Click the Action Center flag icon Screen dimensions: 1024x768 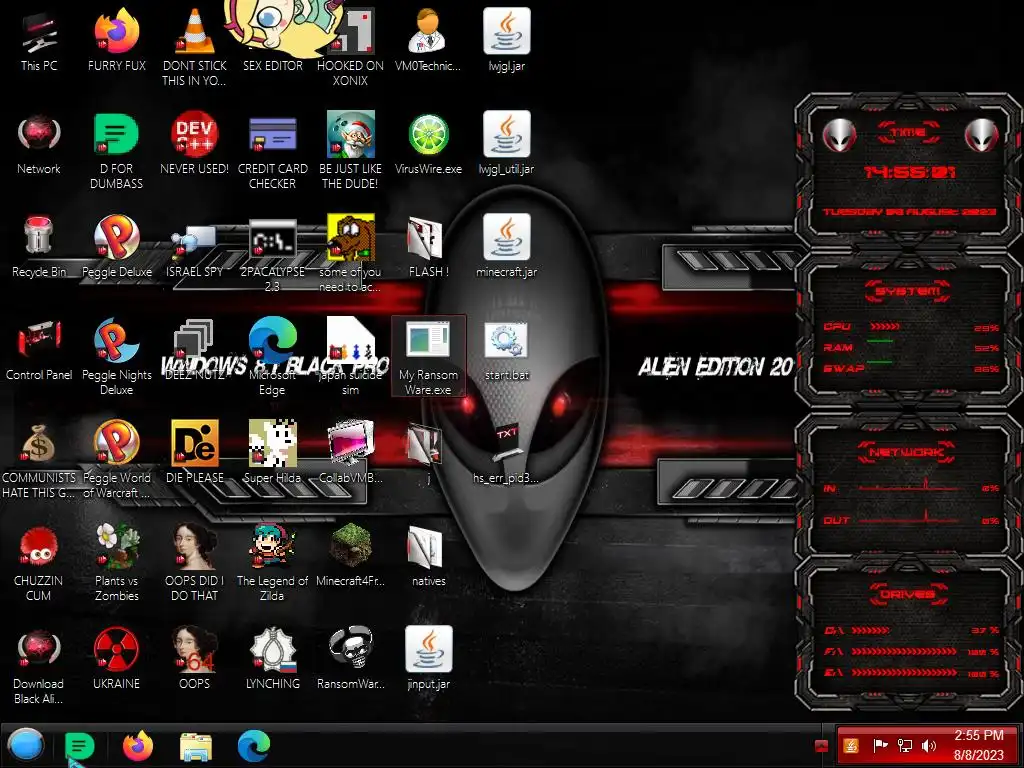tap(880, 746)
